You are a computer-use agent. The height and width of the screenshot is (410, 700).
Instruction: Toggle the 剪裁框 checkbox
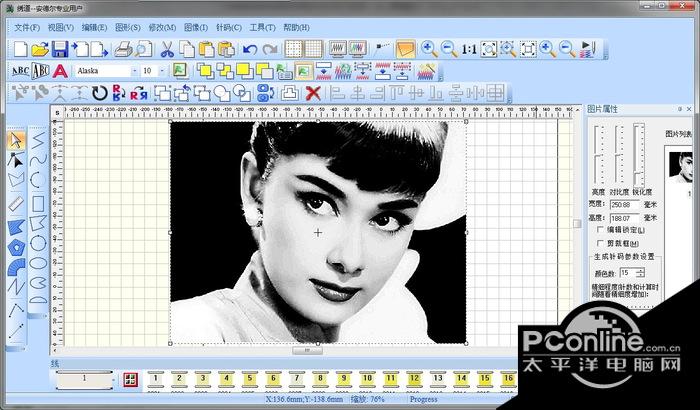coord(600,243)
